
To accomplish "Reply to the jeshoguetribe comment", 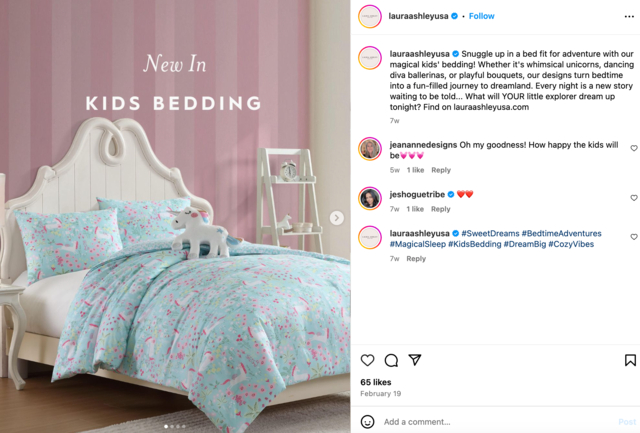I will click(440, 209).
